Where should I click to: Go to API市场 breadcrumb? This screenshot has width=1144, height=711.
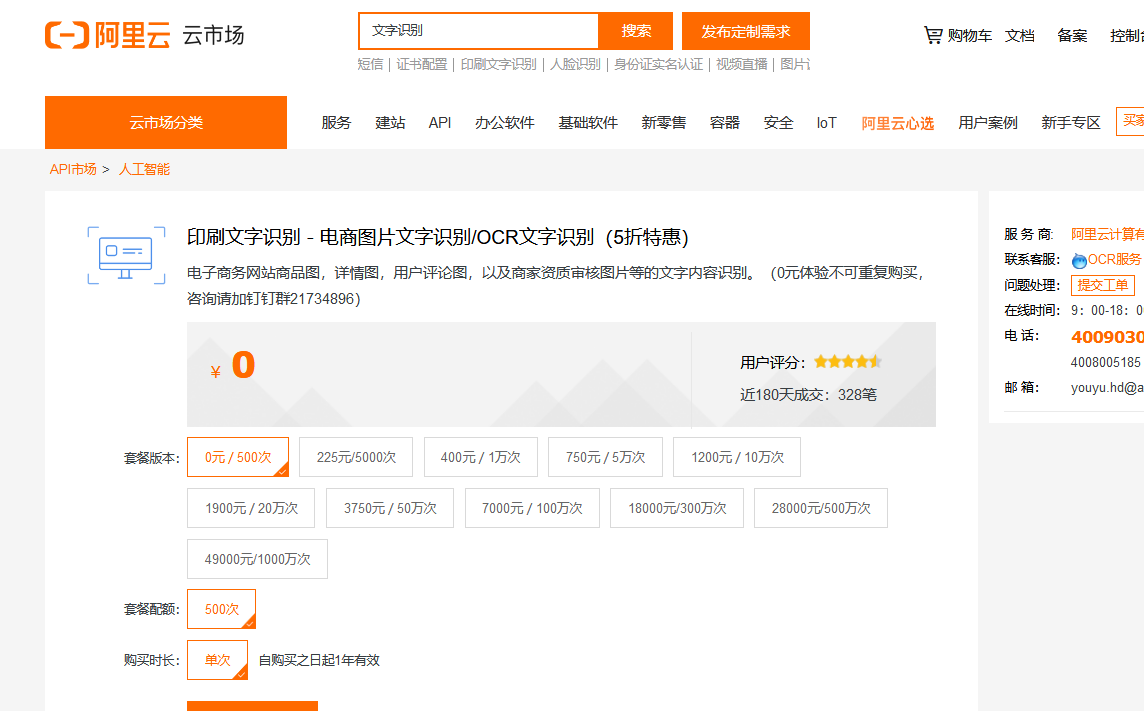pos(73,169)
